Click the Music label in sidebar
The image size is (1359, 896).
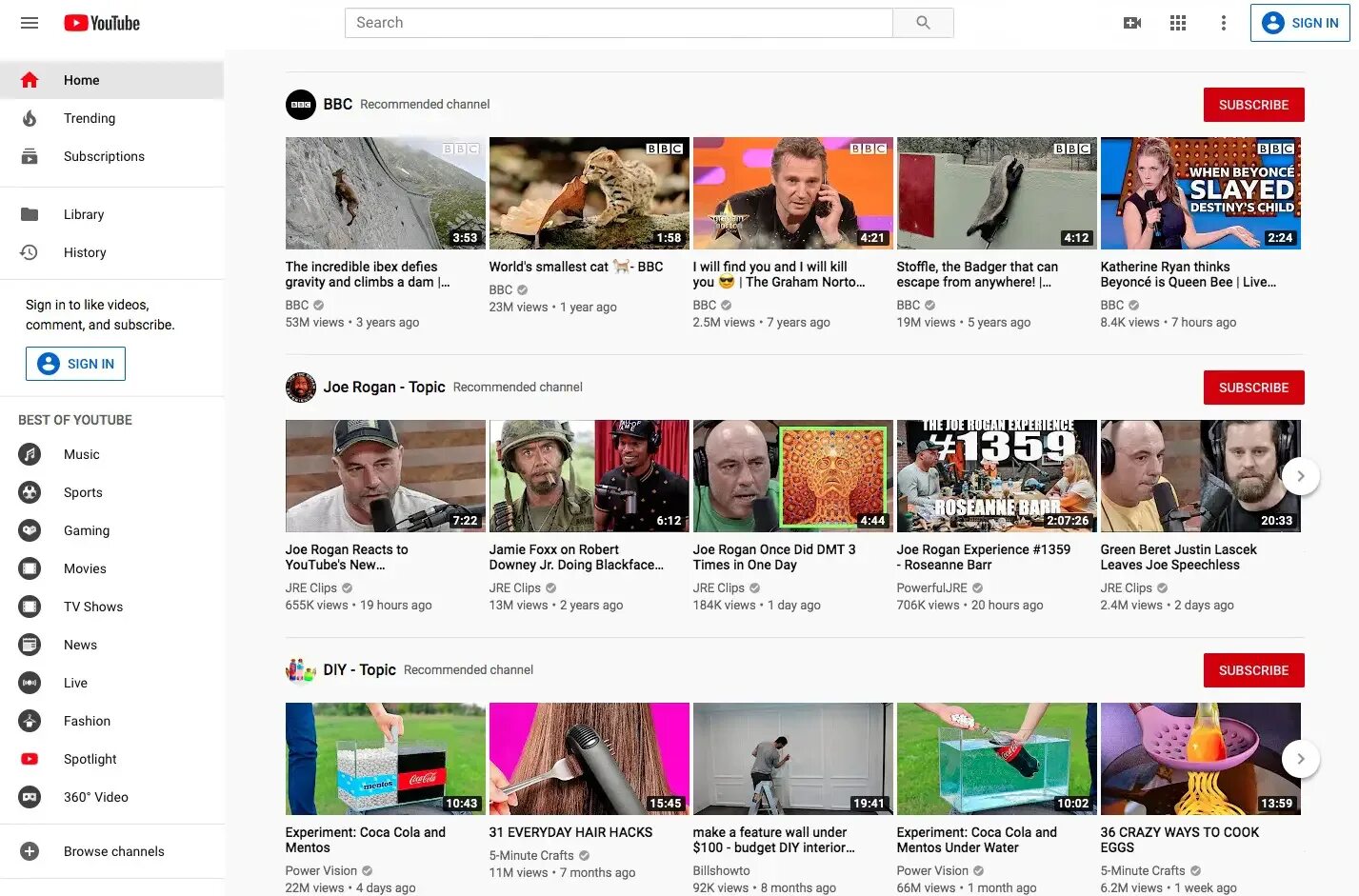click(x=82, y=454)
